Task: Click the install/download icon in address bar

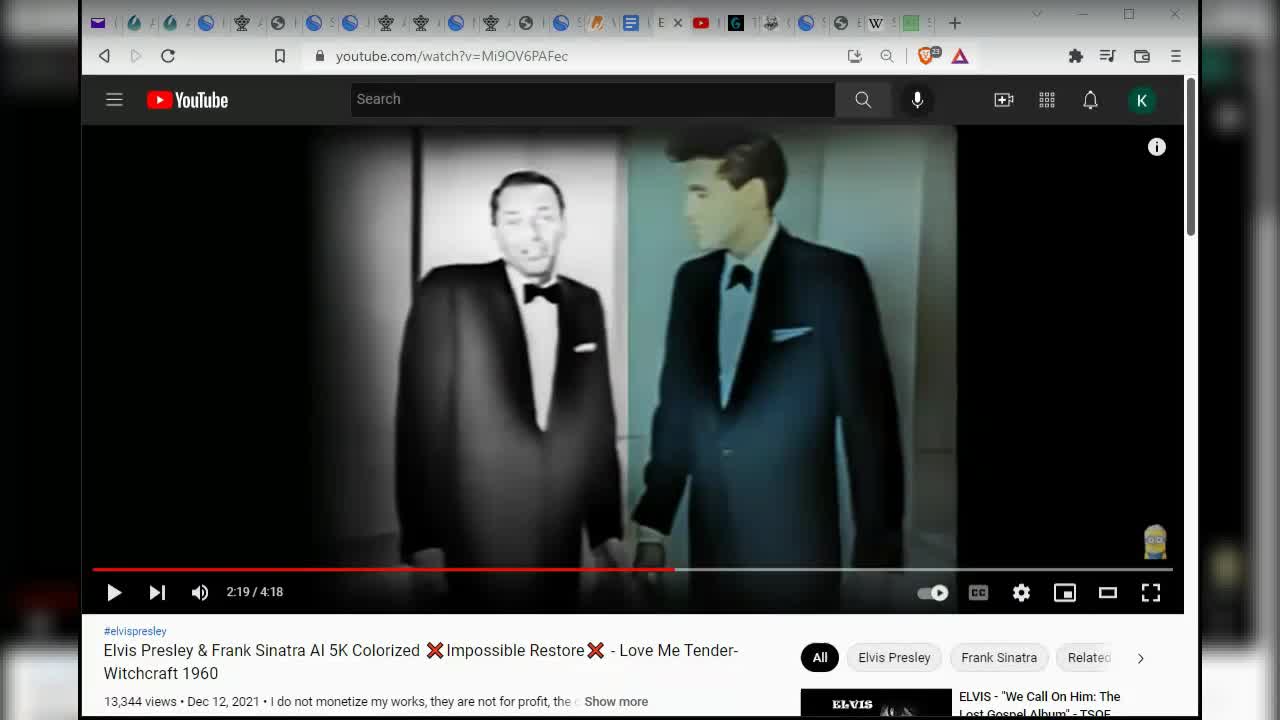Action: (854, 56)
